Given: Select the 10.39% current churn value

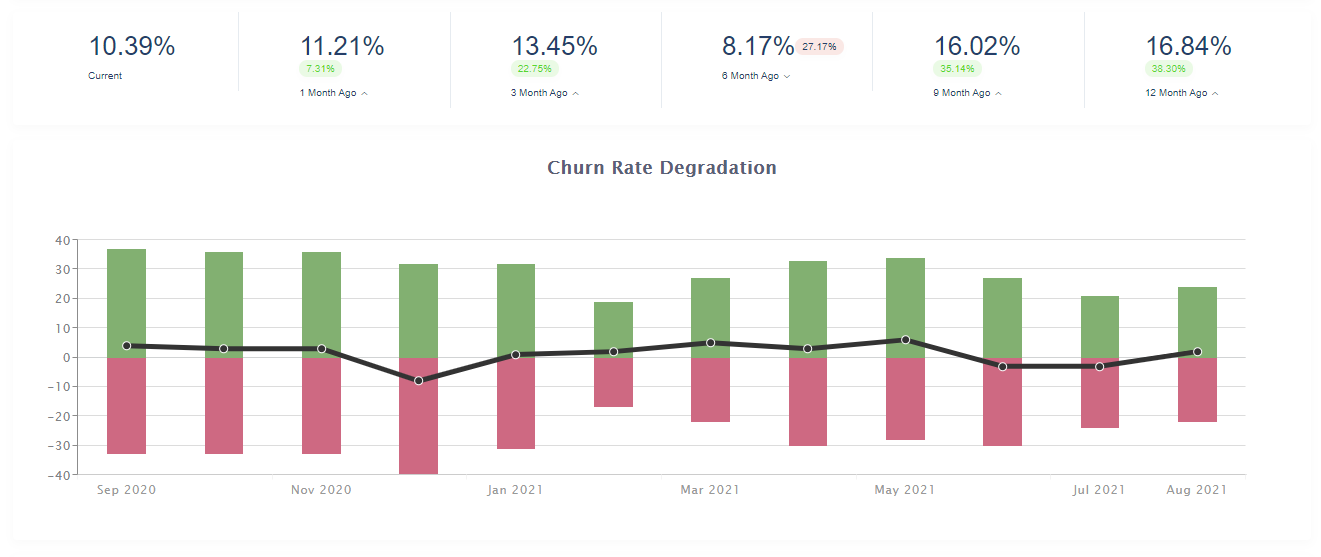Looking at the screenshot, I should (x=132, y=46).
